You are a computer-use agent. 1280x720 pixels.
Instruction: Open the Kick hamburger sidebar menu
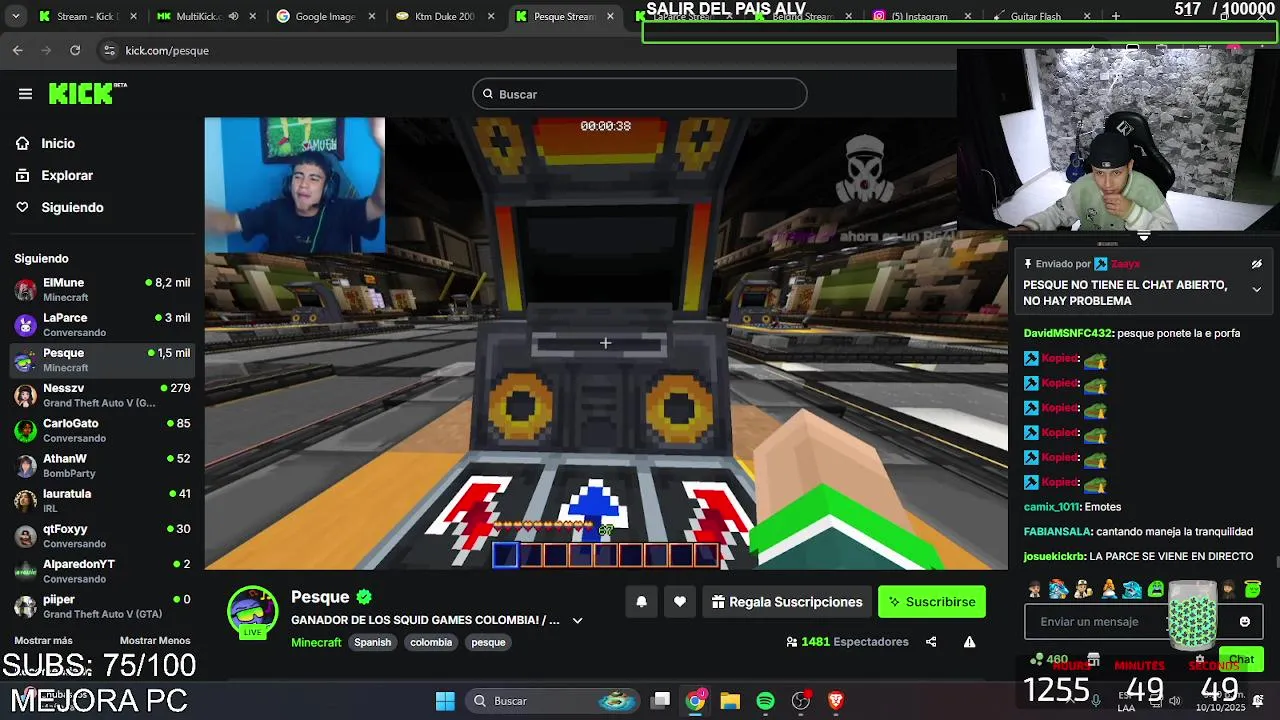[x=25, y=94]
